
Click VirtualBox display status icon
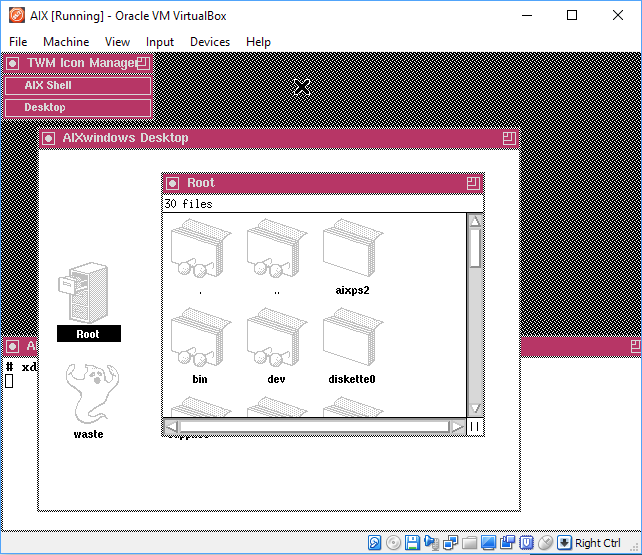pyautogui.click(x=488, y=543)
